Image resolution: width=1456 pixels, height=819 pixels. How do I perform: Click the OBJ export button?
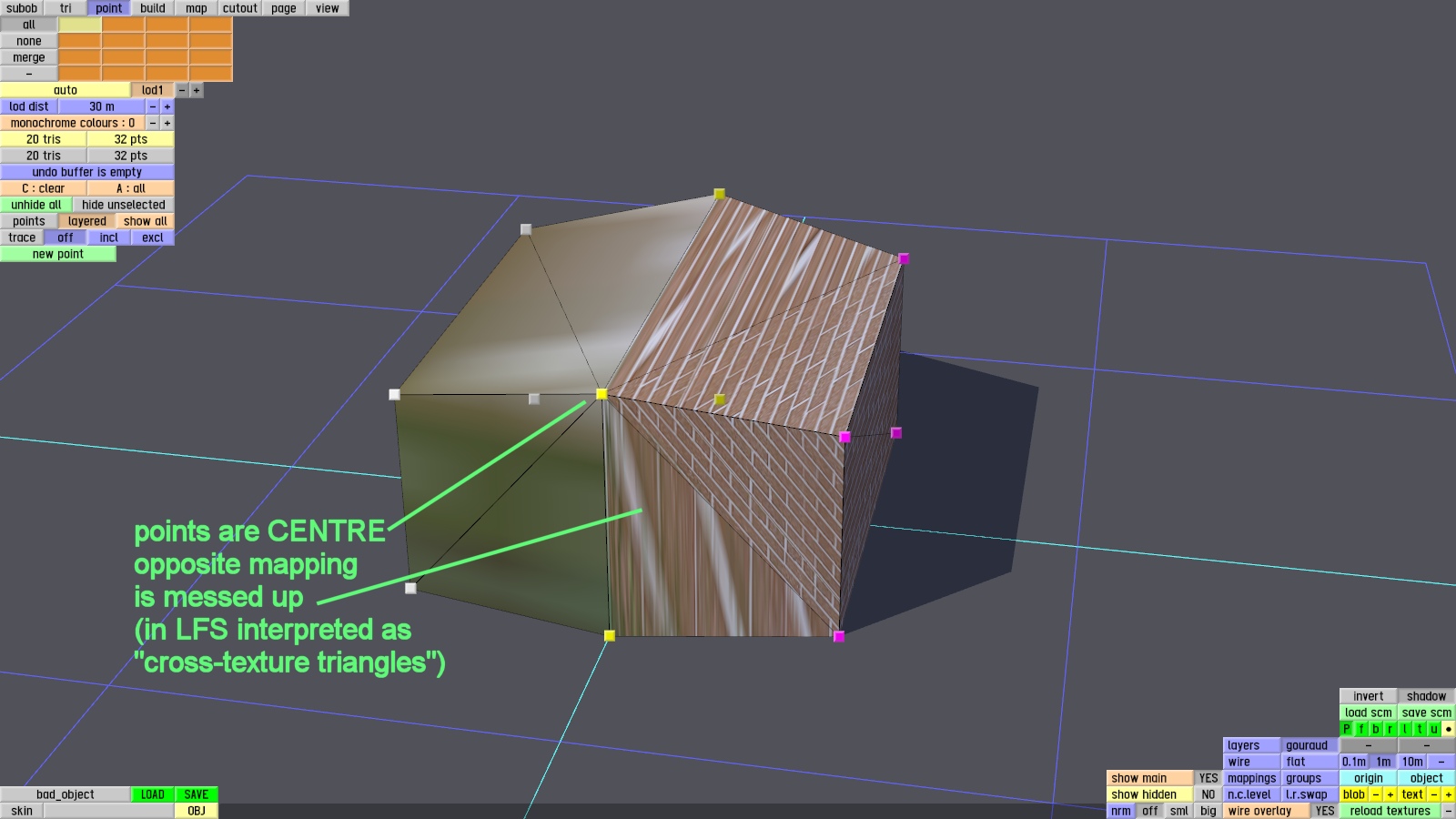coord(197,811)
